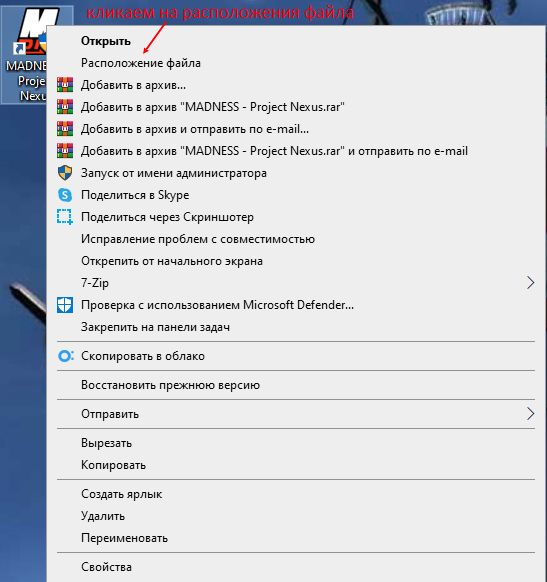The image size is (547, 582).
Task: Choose 'Открыть' from the context menu
Action: (296, 41)
